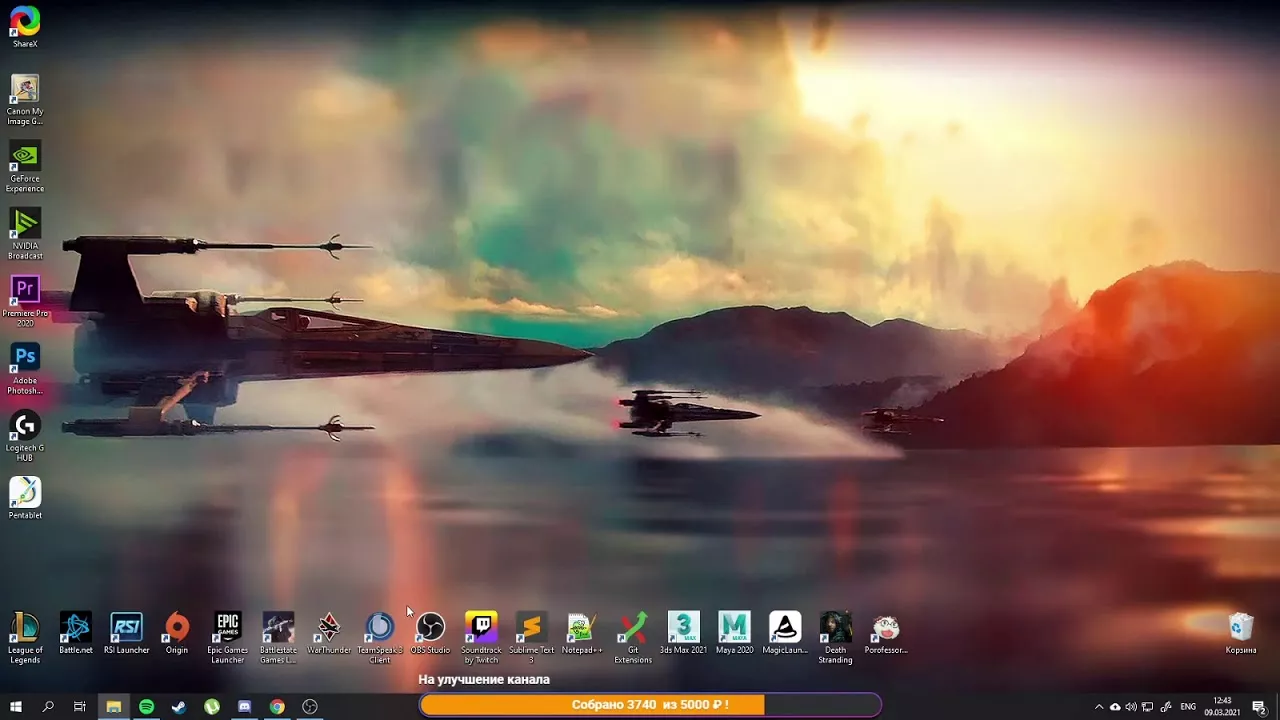Select the League of Legends icon

[25, 628]
